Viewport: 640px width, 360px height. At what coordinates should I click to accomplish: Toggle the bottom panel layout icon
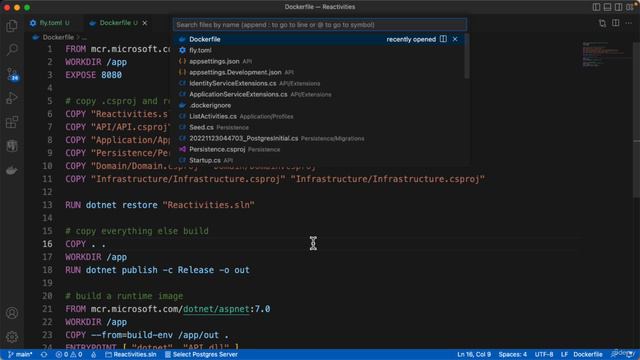(x=607, y=7)
